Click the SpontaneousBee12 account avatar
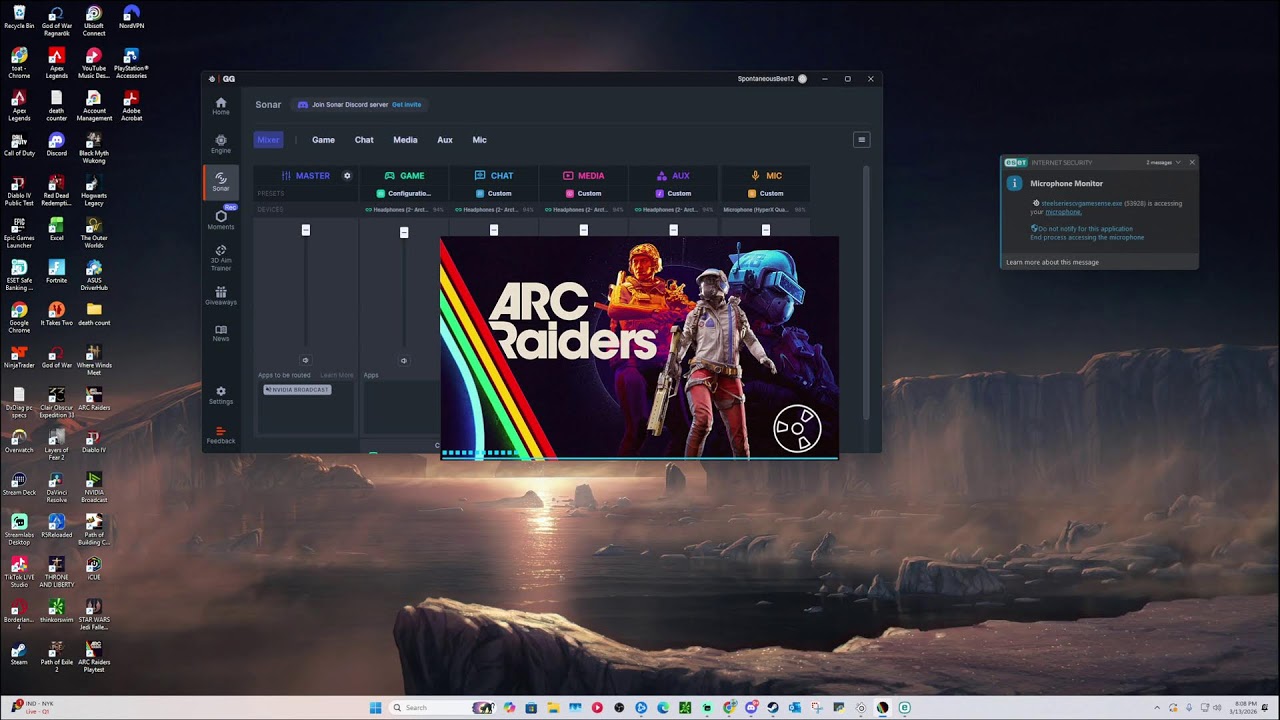 click(802, 79)
